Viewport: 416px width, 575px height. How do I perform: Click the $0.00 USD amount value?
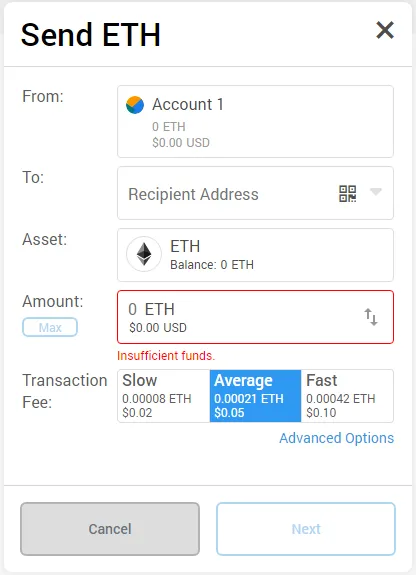pos(158,327)
